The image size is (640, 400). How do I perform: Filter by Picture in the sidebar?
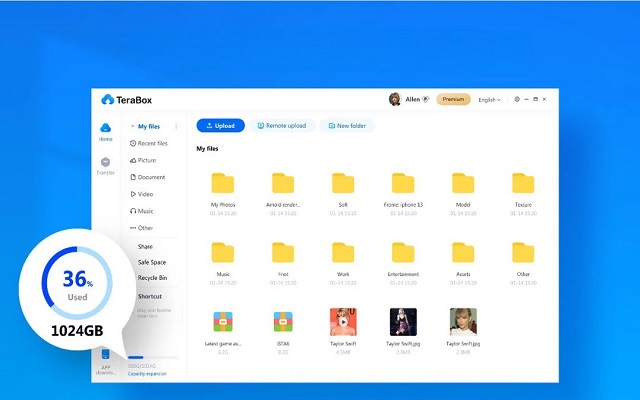143,160
